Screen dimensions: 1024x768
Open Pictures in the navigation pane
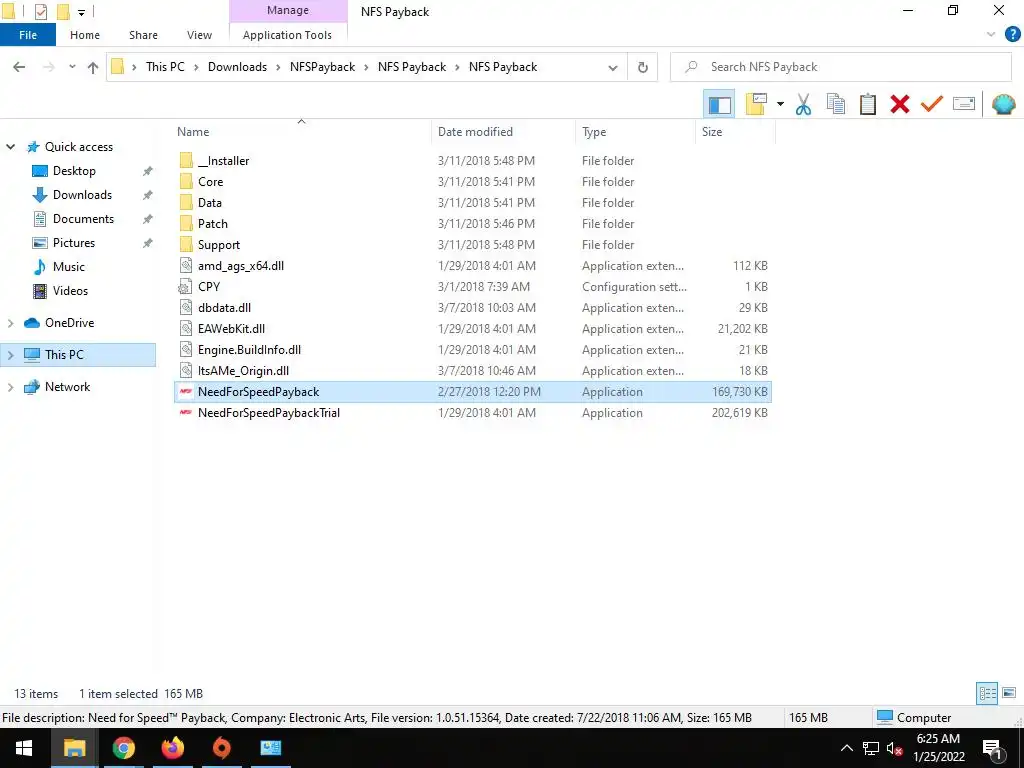74,243
